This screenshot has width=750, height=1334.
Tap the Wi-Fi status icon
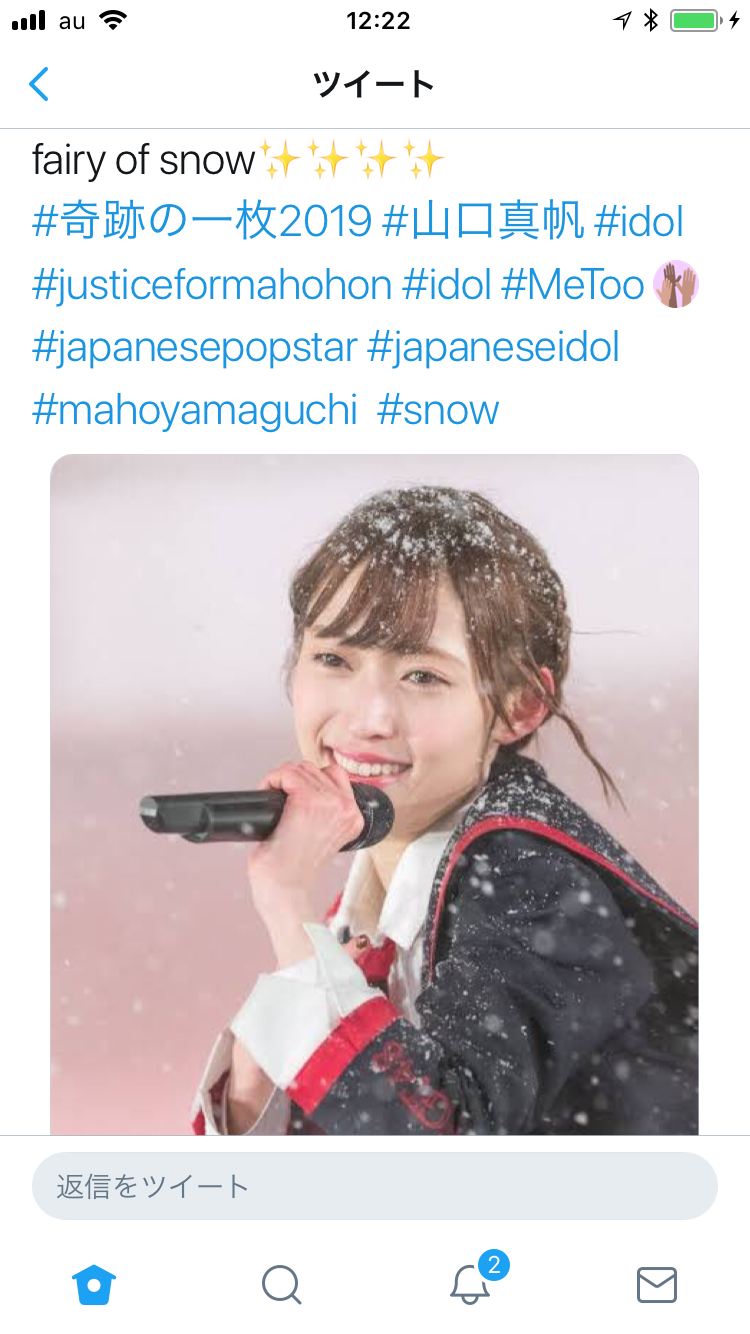pos(114,20)
